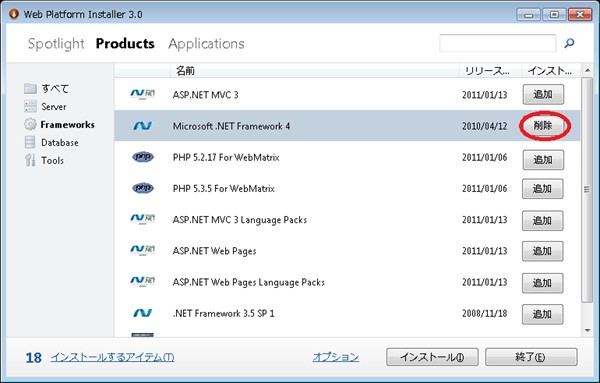Image resolution: width=600 pixels, height=383 pixels.
Task: Add PHP 5.3.5 For WebMatrix
Action: [x=543, y=189]
